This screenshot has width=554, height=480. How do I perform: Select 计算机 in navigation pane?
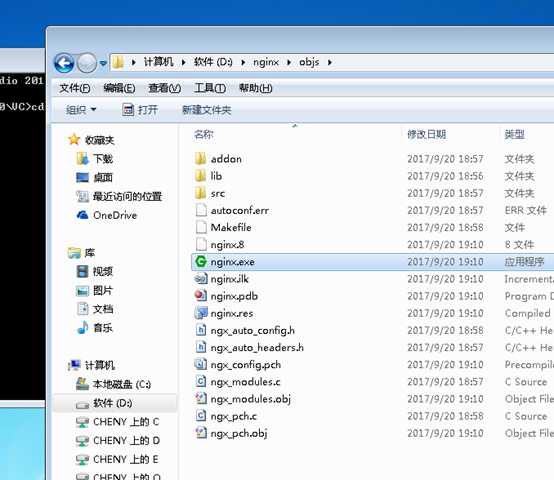point(92,365)
